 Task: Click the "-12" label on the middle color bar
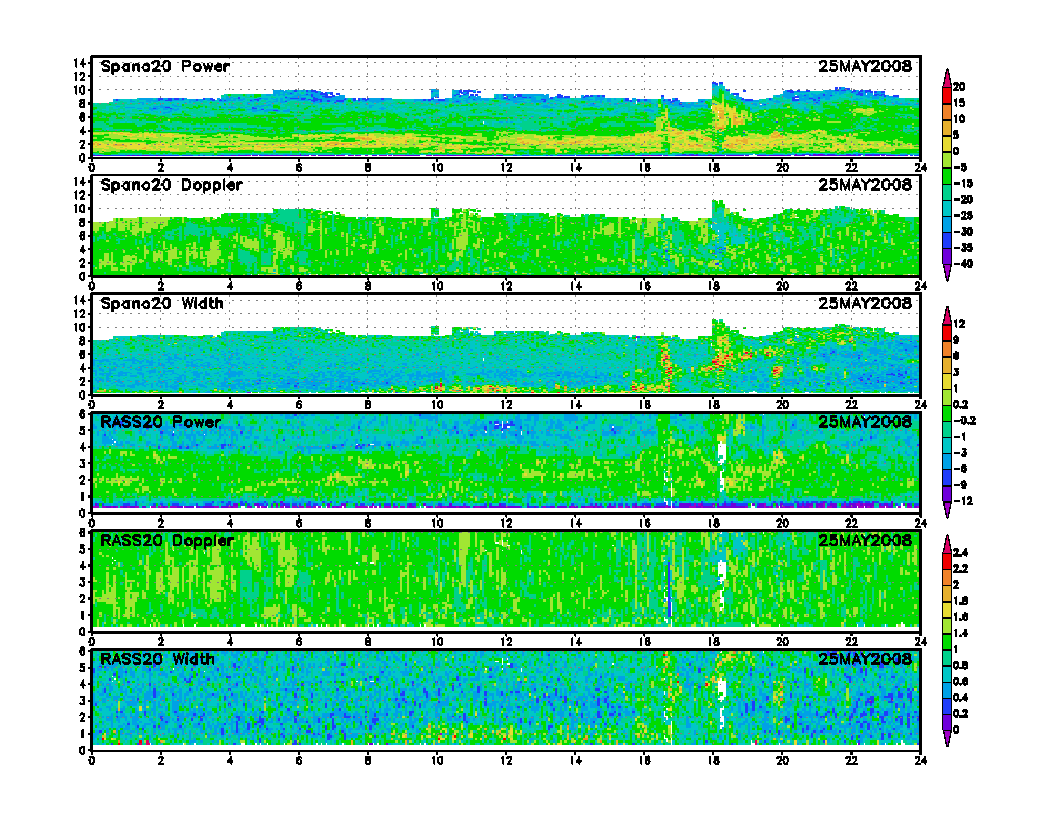point(963,501)
